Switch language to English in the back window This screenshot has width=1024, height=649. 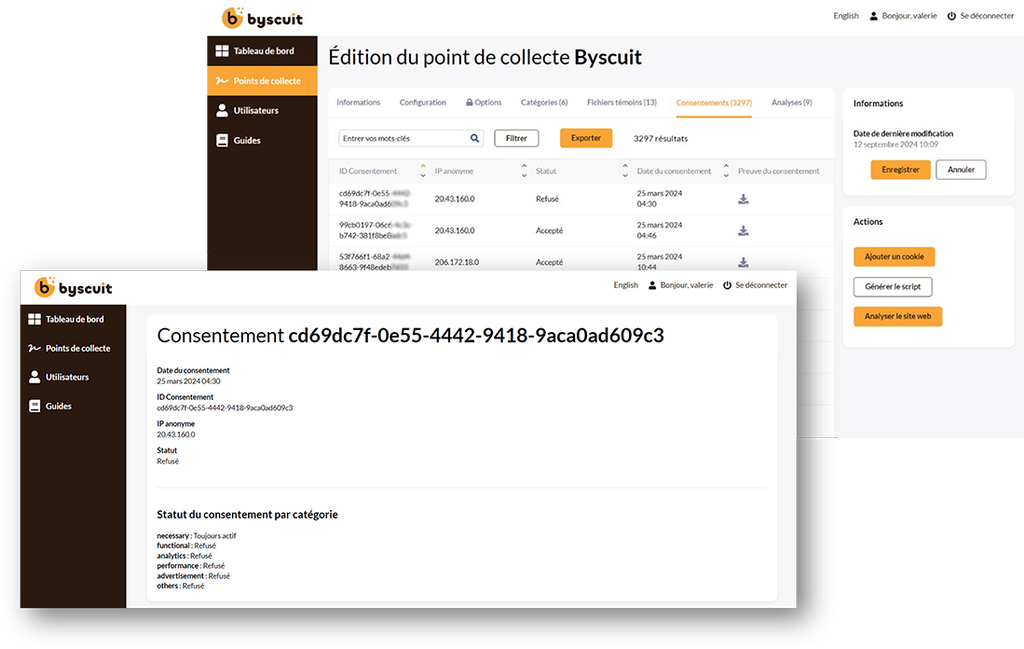pyautogui.click(x=846, y=16)
